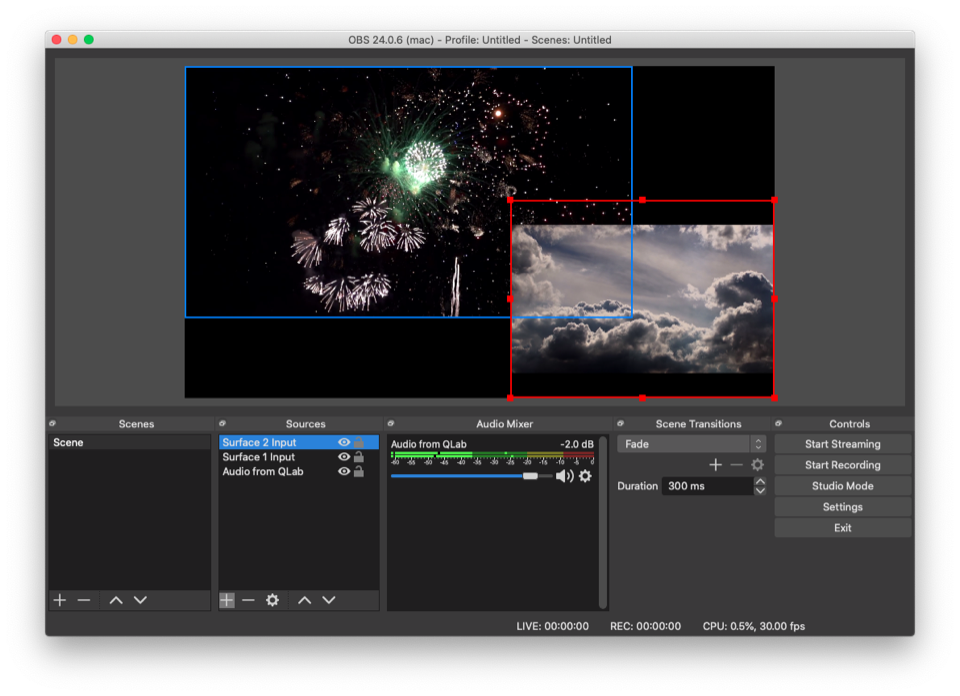Select the Surface 1 Input source
960x696 pixels.
[259, 457]
